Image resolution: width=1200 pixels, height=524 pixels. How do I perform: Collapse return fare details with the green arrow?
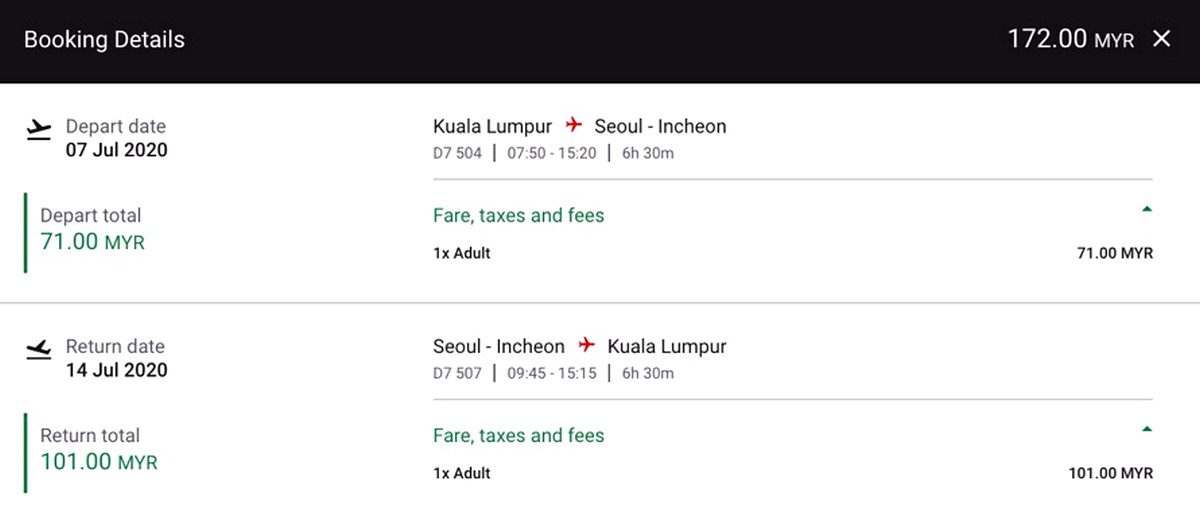point(1146,429)
